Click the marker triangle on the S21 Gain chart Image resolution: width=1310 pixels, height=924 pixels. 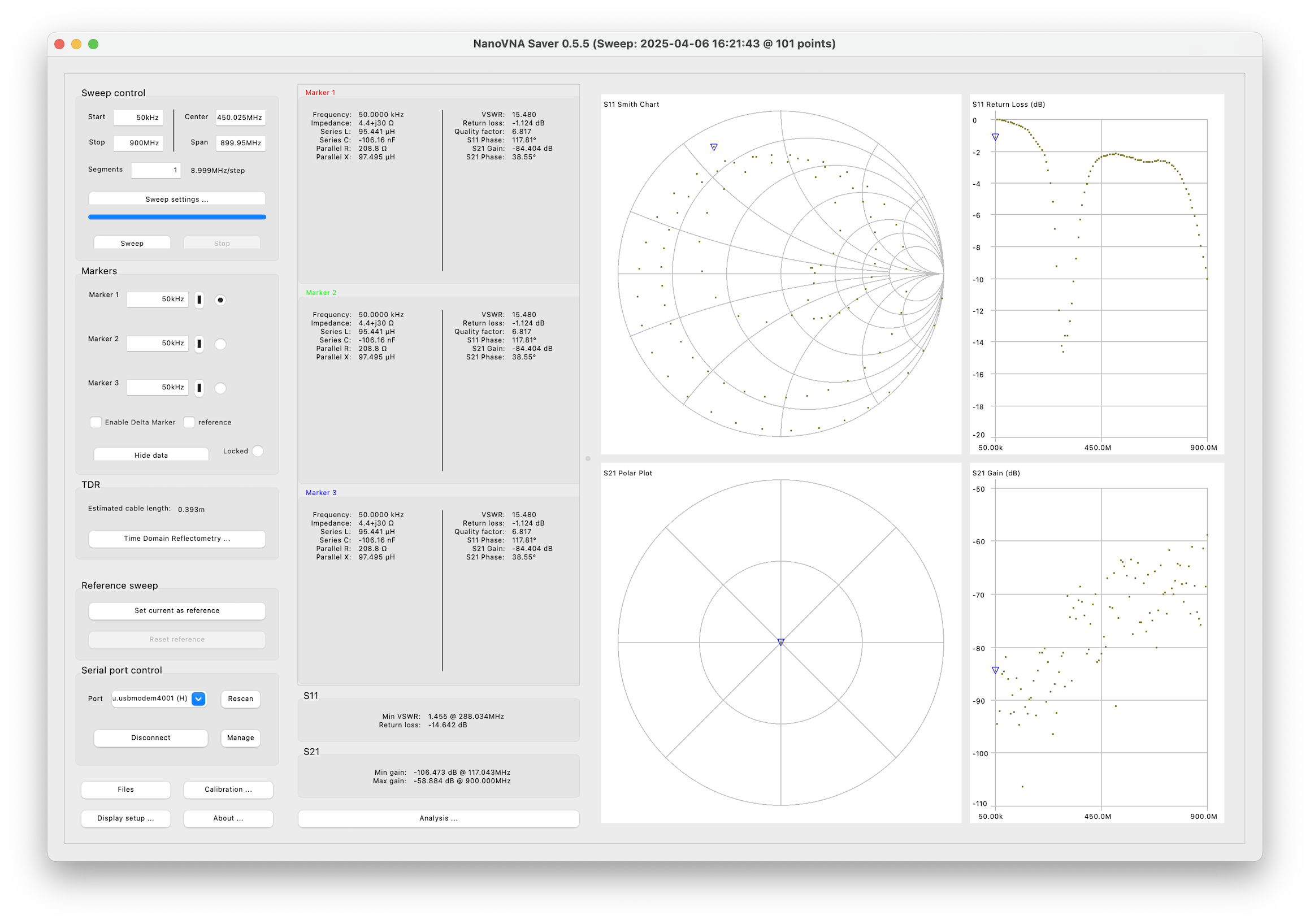(995, 670)
